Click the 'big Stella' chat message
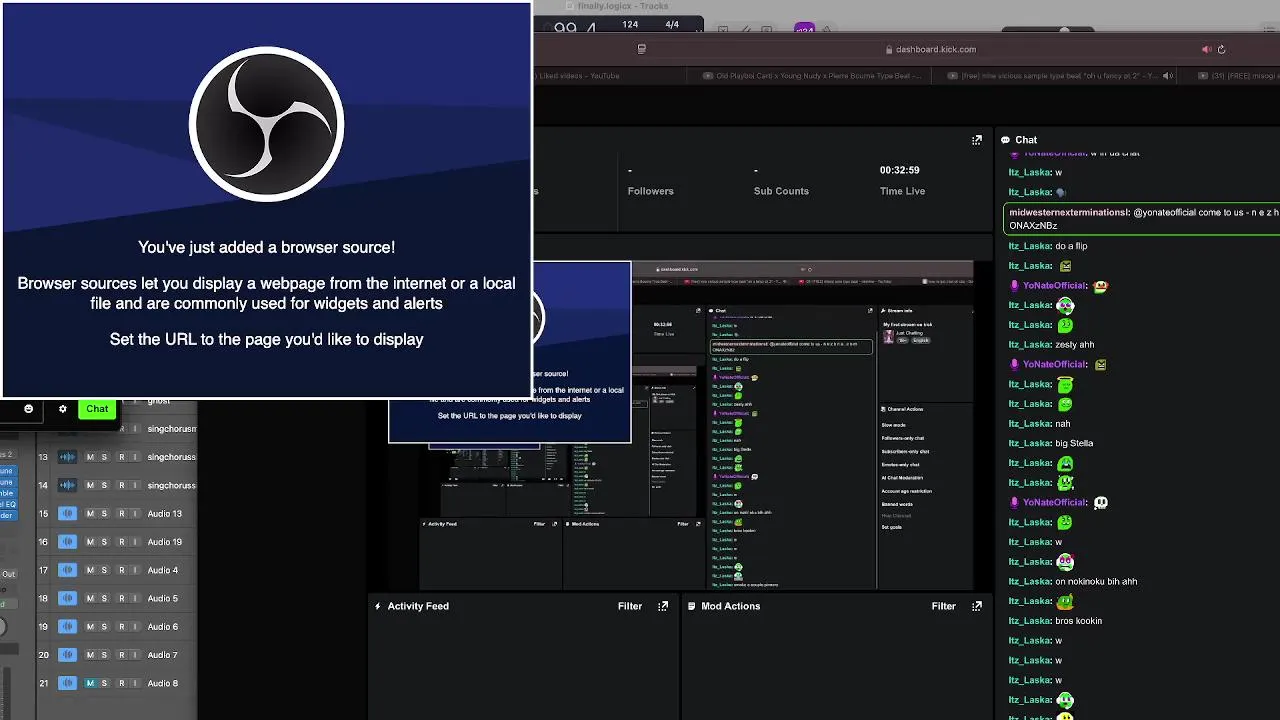This screenshot has height=720, width=1280. (1074, 443)
